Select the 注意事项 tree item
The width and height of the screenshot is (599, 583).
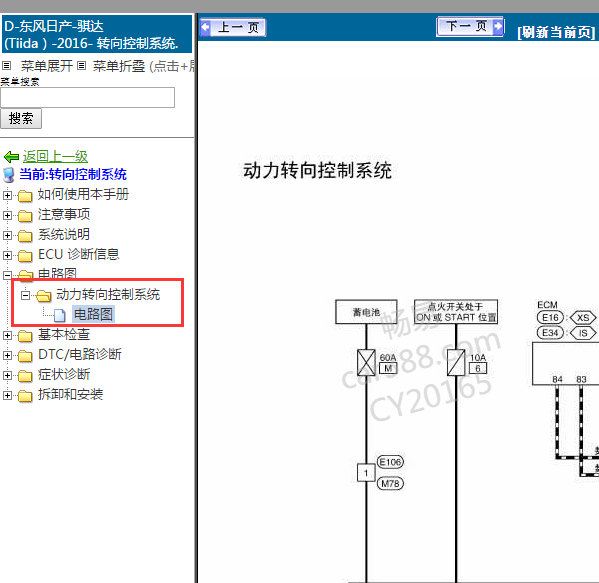64,214
